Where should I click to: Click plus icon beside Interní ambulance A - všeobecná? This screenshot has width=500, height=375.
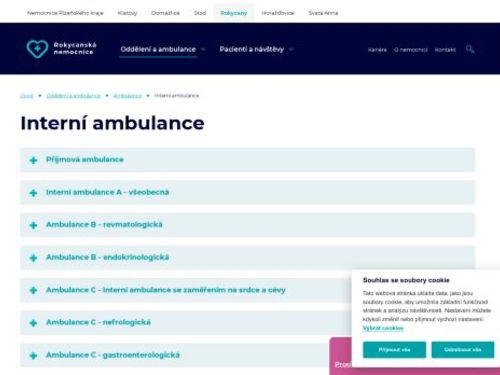(33, 193)
